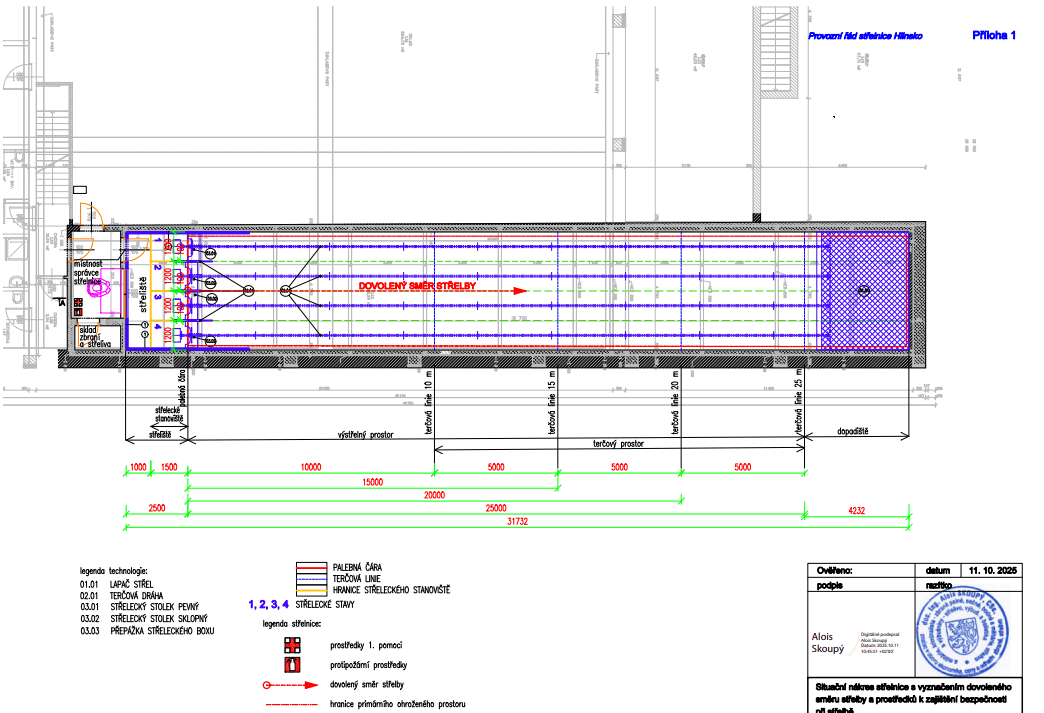1044x713 pixels.
Task: Click the '1, 2, 3, 4' střelecké stavy legend numbers
Action: click(269, 604)
